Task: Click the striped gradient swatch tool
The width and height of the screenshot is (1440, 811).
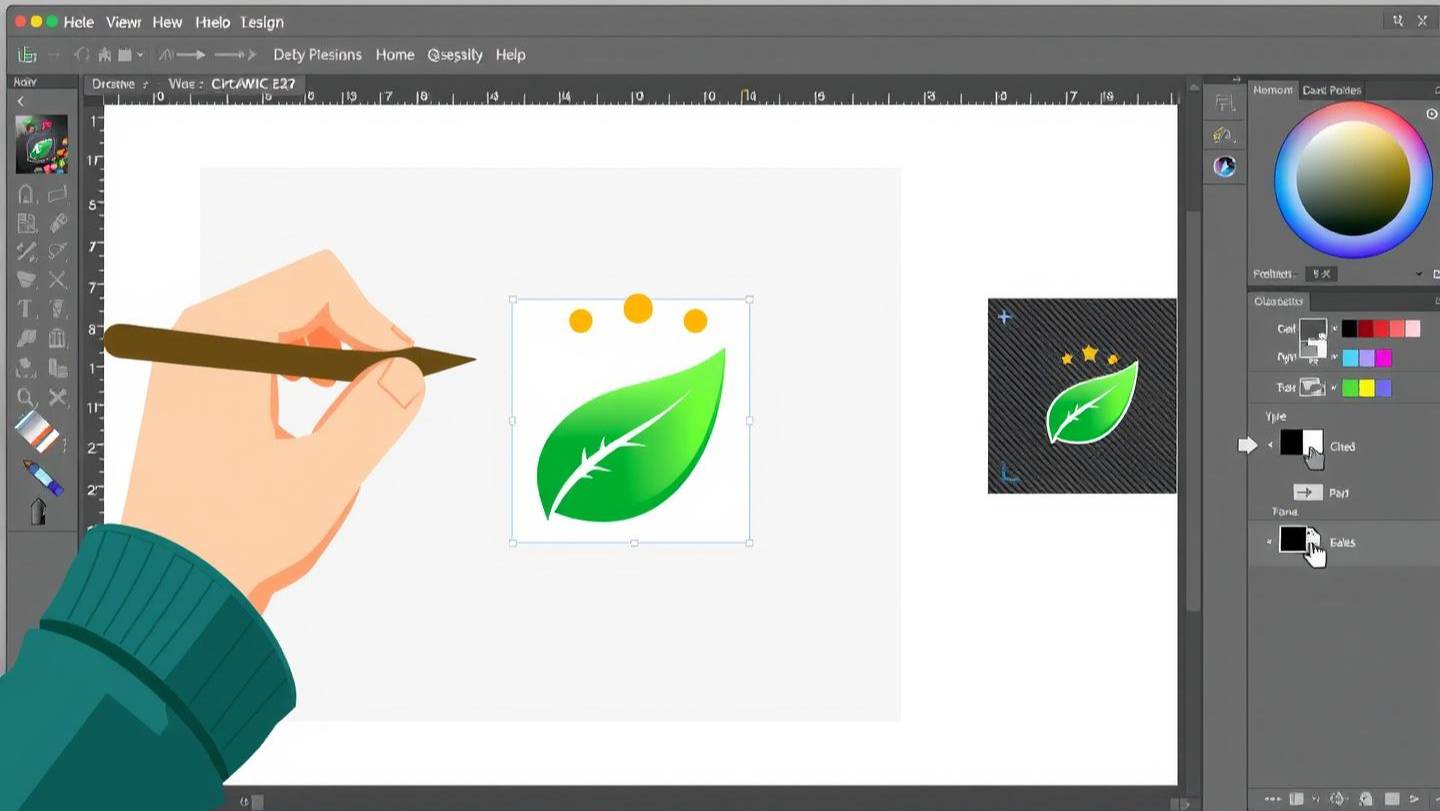Action: (38, 431)
